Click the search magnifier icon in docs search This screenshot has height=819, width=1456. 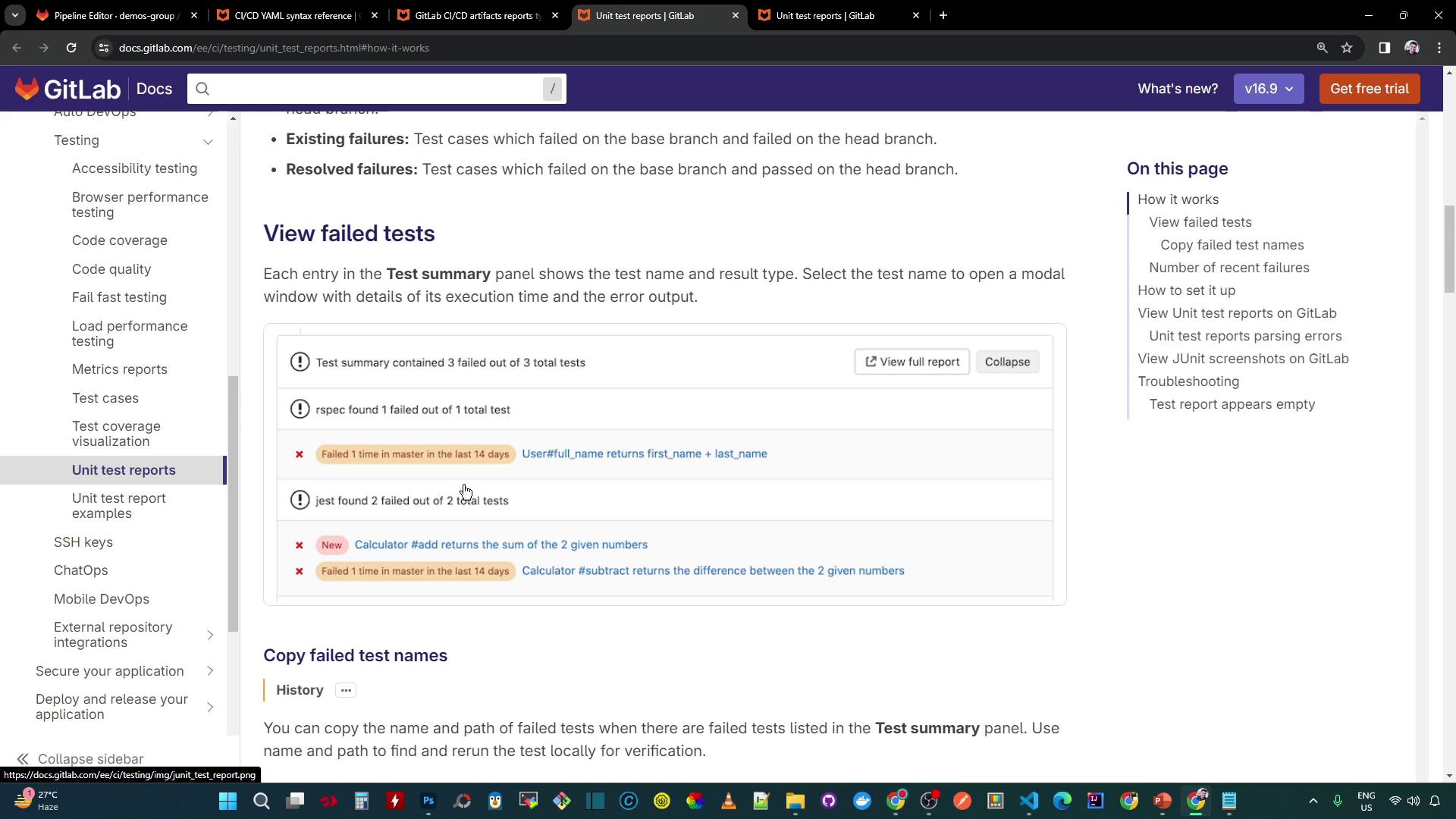pos(202,89)
